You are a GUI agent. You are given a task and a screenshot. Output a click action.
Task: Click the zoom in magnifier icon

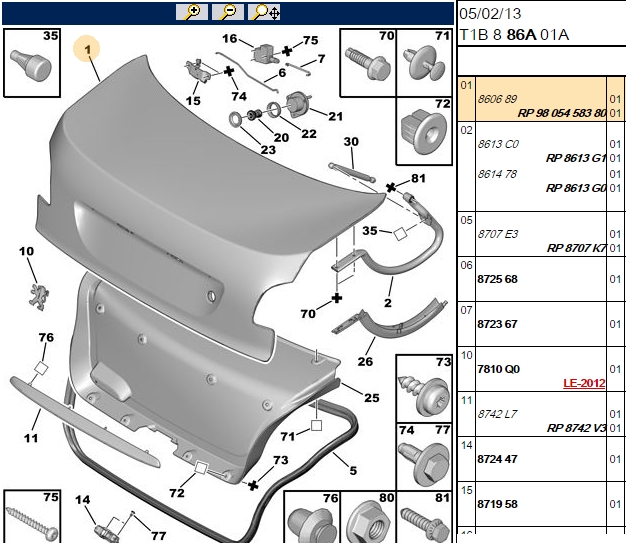tap(192, 12)
